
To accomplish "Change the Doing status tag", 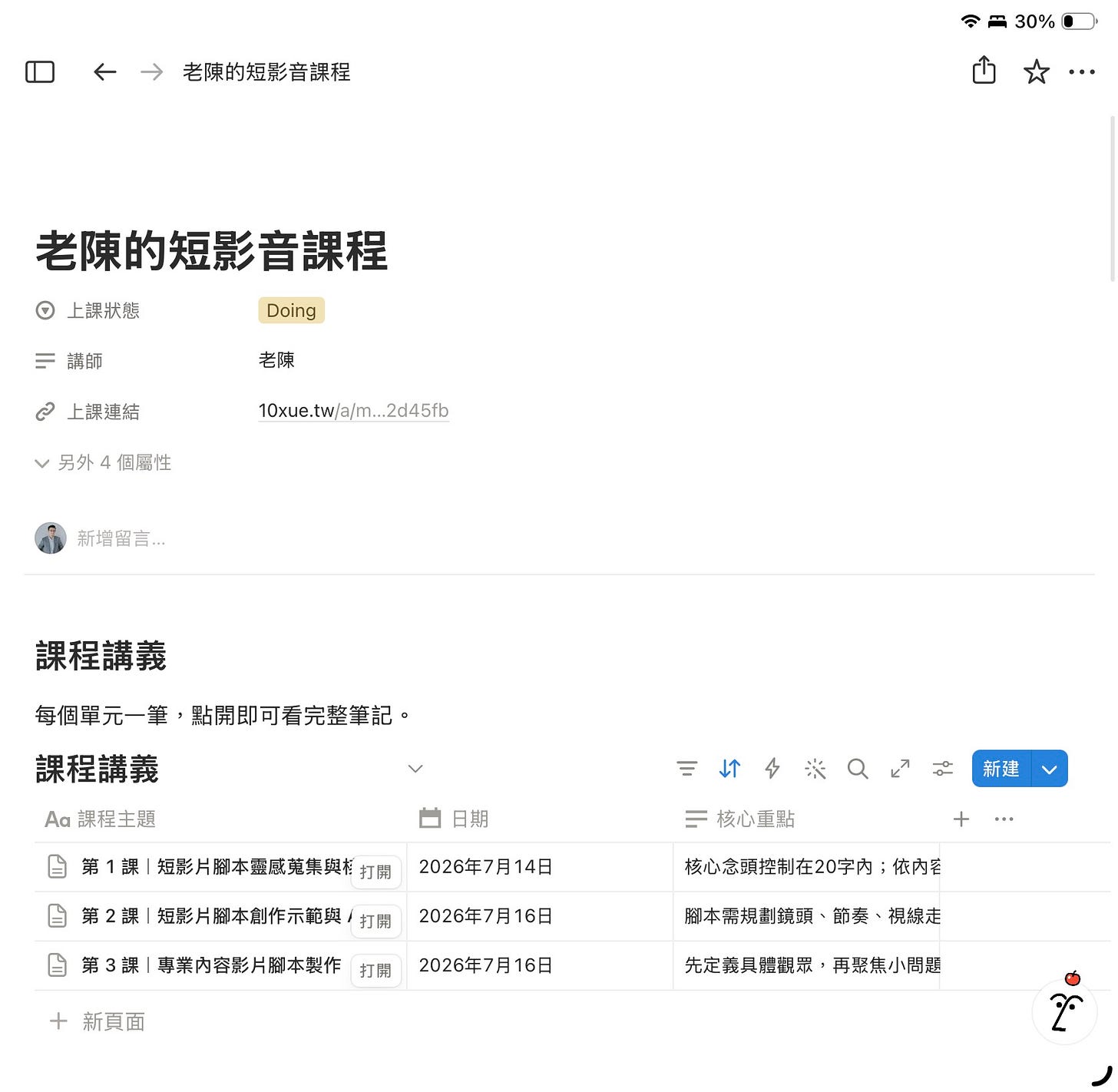I will click(x=292, y=310).
